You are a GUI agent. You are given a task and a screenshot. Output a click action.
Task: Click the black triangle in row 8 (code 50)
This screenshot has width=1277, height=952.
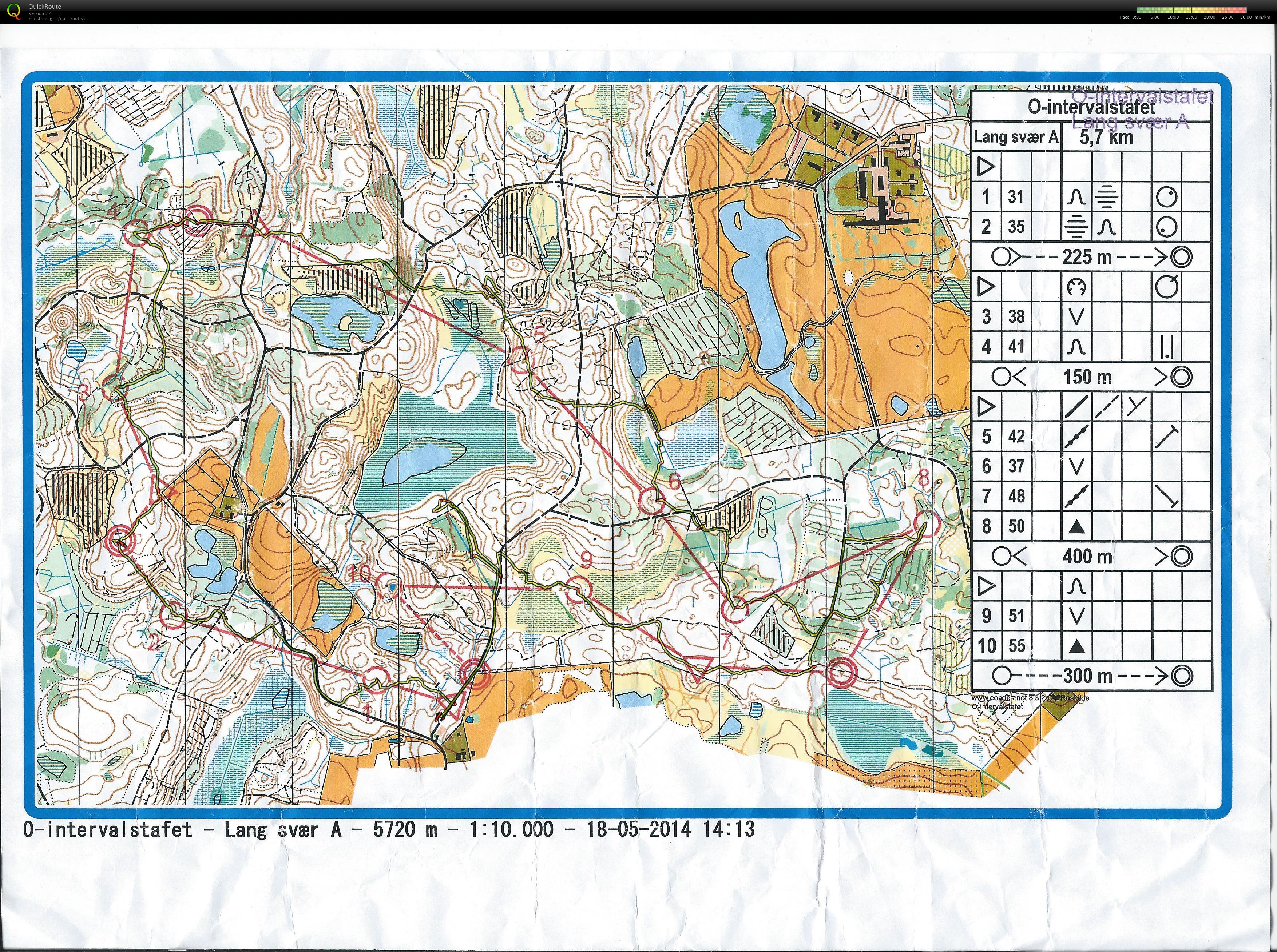pyautogui.click(x=1076, y=527)
